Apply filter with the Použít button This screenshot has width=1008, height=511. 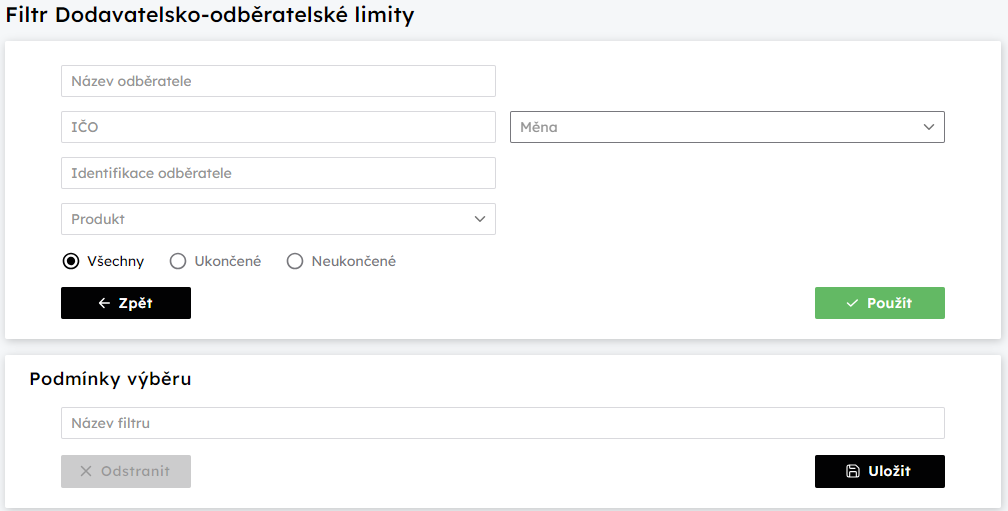[x=880, y=303]
